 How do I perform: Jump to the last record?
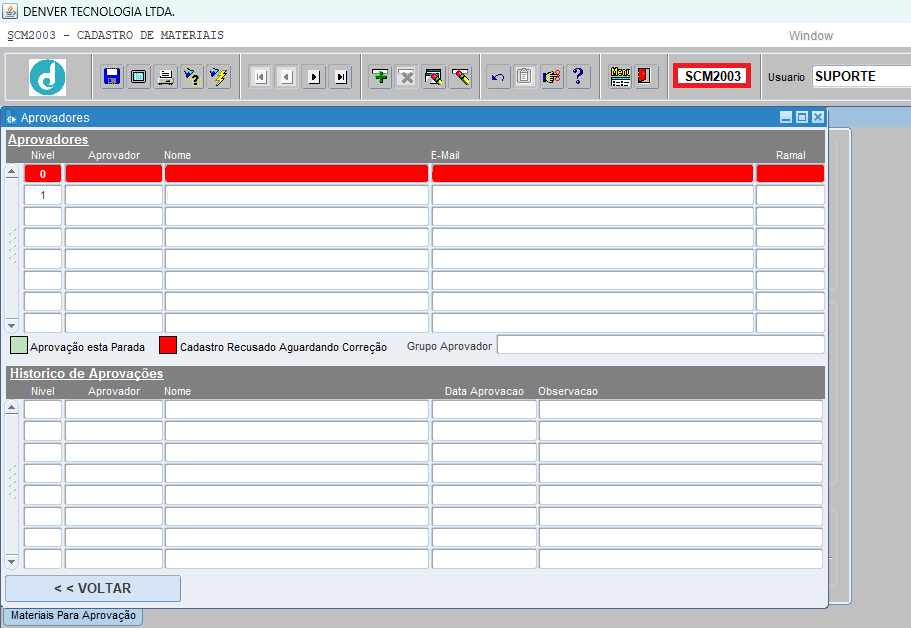pos(341,77)
